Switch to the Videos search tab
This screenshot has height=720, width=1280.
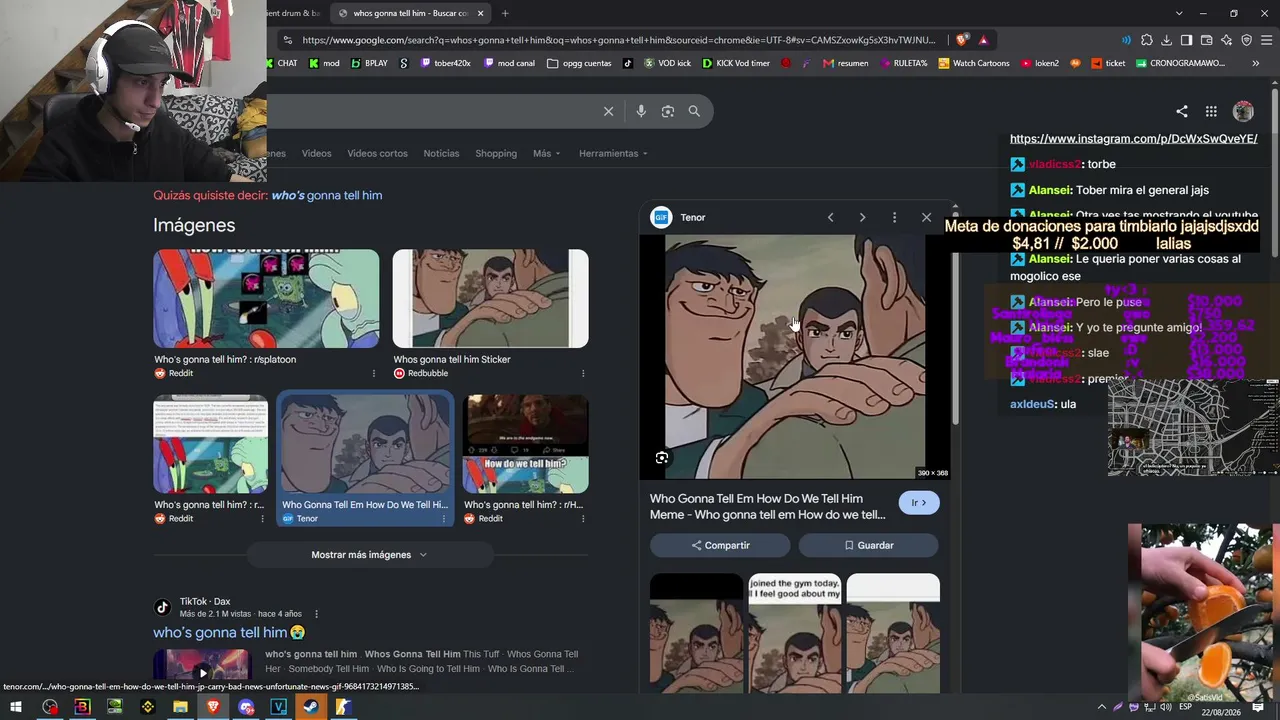point(317,153)
